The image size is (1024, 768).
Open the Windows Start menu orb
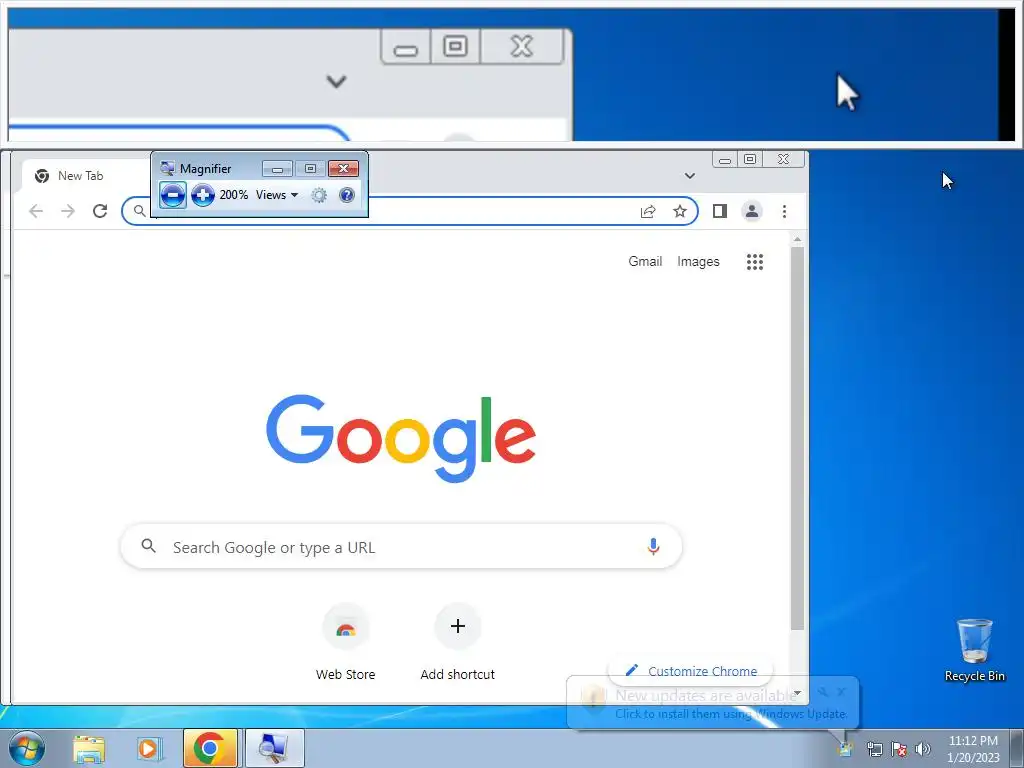click(x=26, y=748)
